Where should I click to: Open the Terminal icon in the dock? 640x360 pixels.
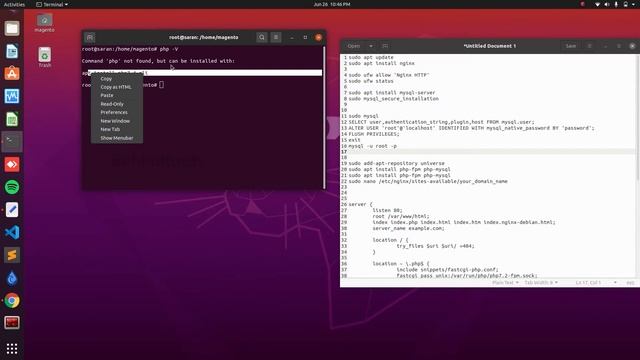tap(12, 142)
